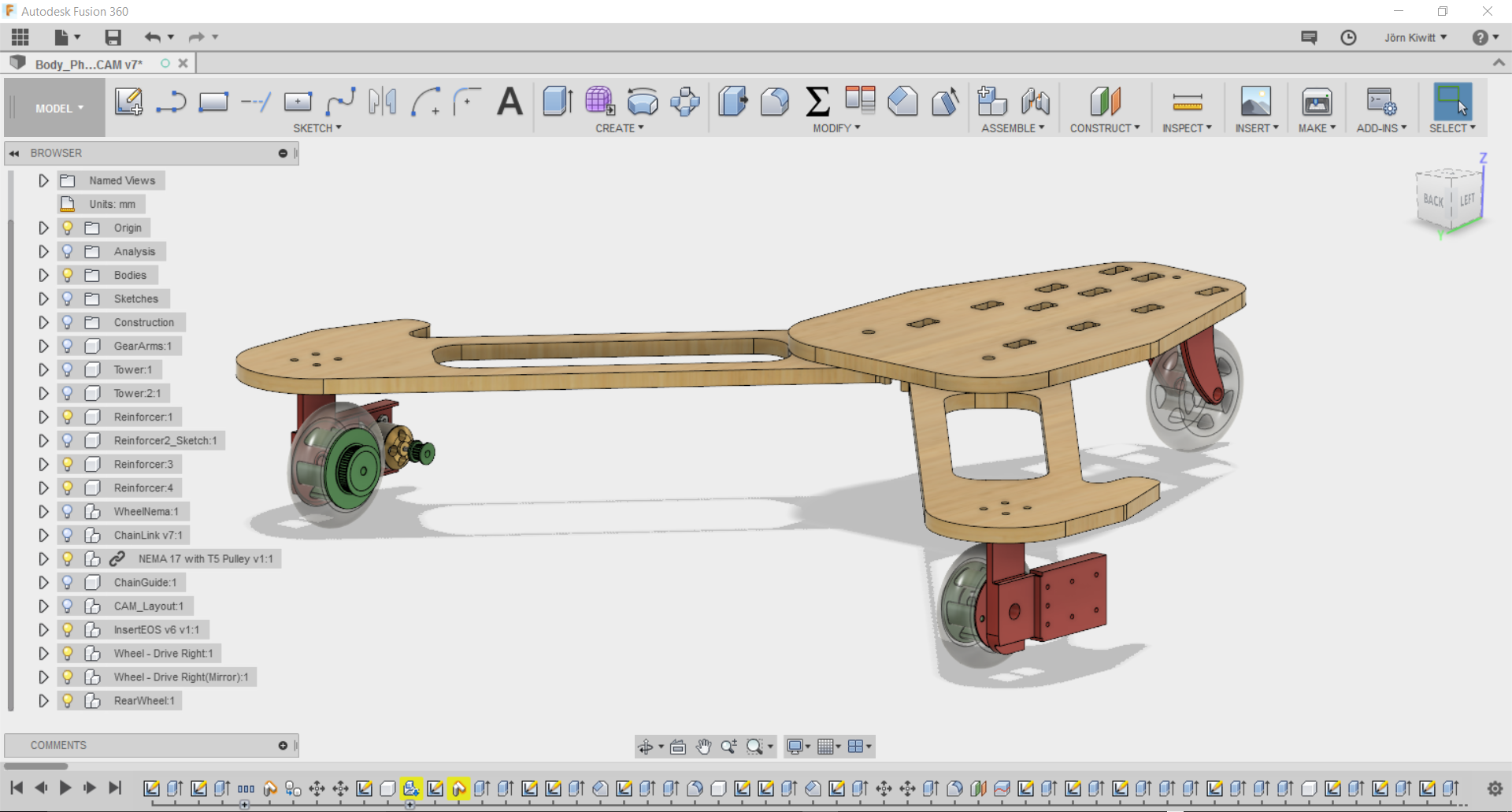Viewport: 1512px width, 812px height.
Task: Expand the Named Views folder
Action: click(43, 180)
